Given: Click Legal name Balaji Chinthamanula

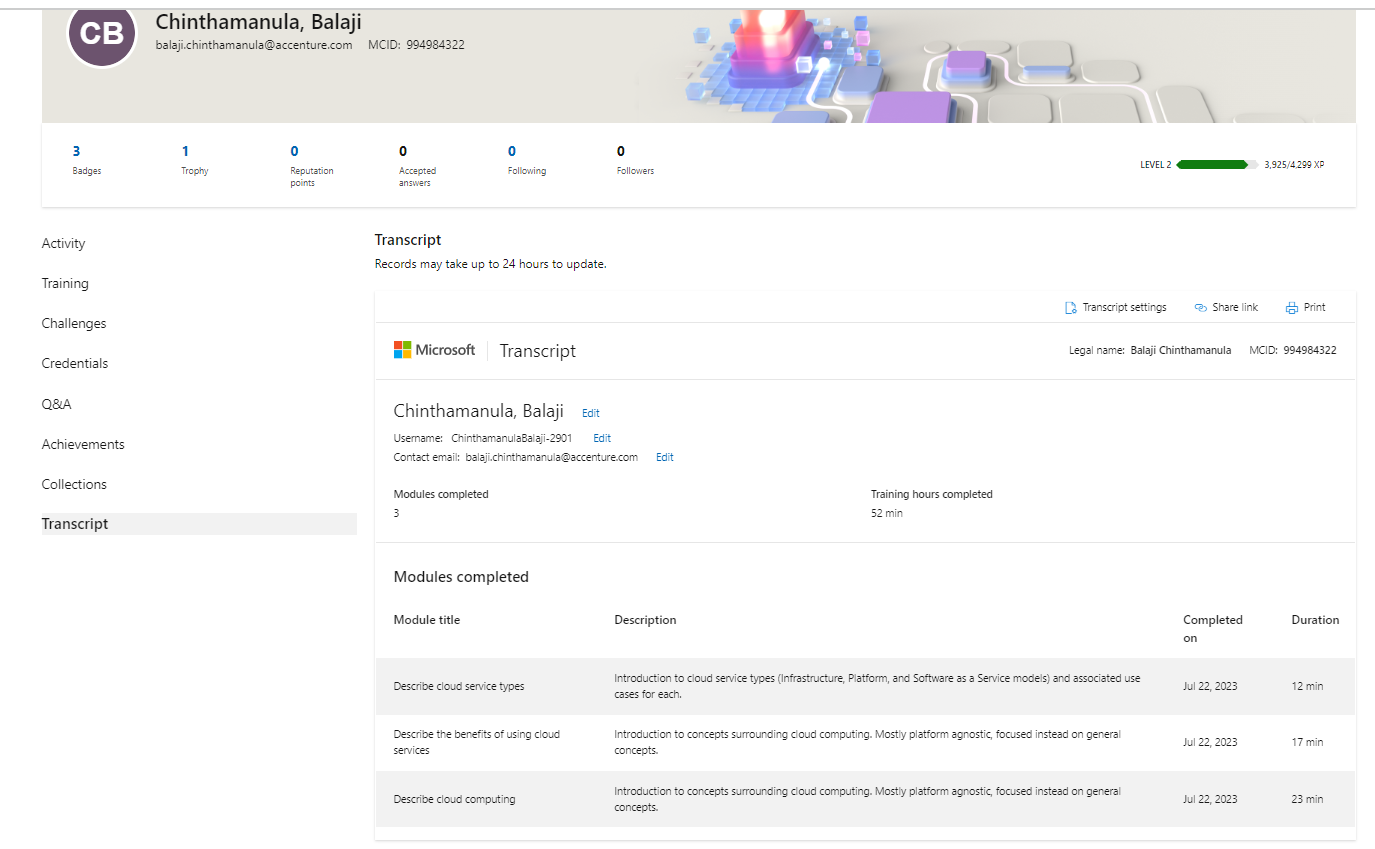Looking at the screenshot, I should (x=1150, y=351).
